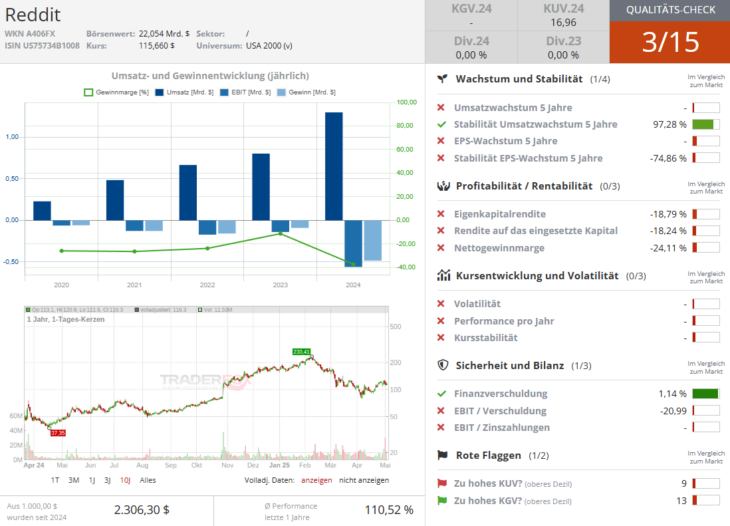Click the 2.306,30 $ result value
This screenshot has width=730, height=526.
(142, 510)
